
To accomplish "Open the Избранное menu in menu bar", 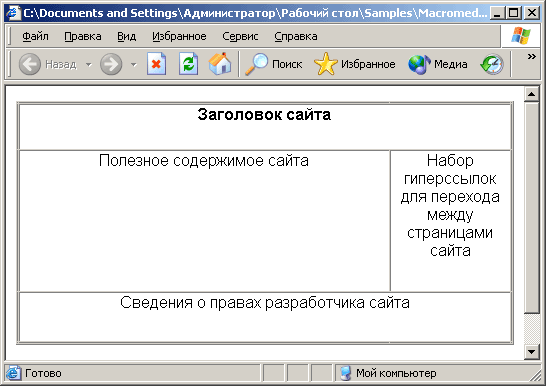I will click(179, 36).
